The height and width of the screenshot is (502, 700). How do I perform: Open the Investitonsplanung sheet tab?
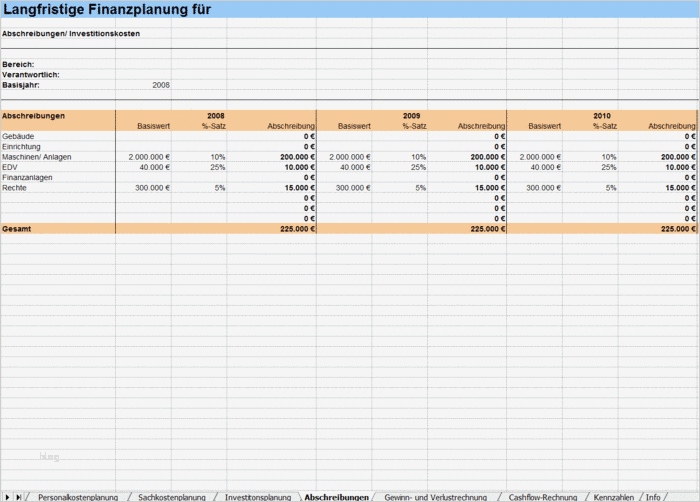pyautogui.click(x=258, y=497)
